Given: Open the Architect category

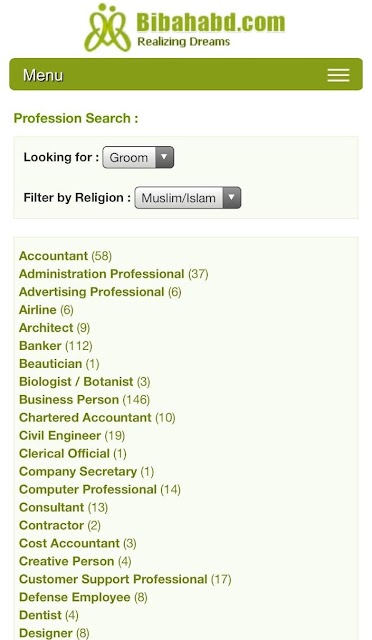Looking at the screenshot, I should click(46, 328).
